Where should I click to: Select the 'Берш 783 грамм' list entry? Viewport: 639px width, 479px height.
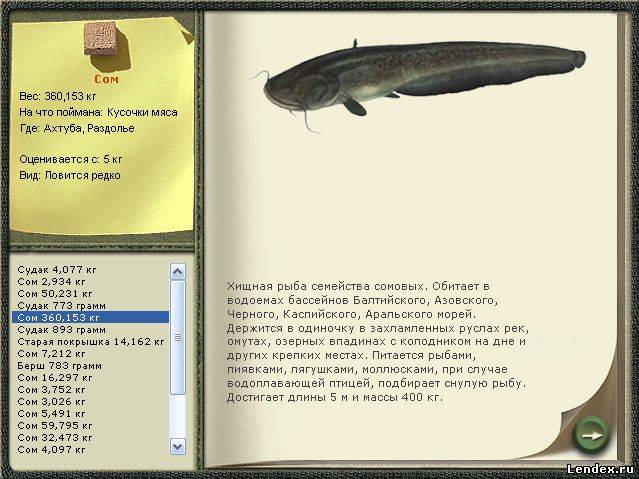59,366
